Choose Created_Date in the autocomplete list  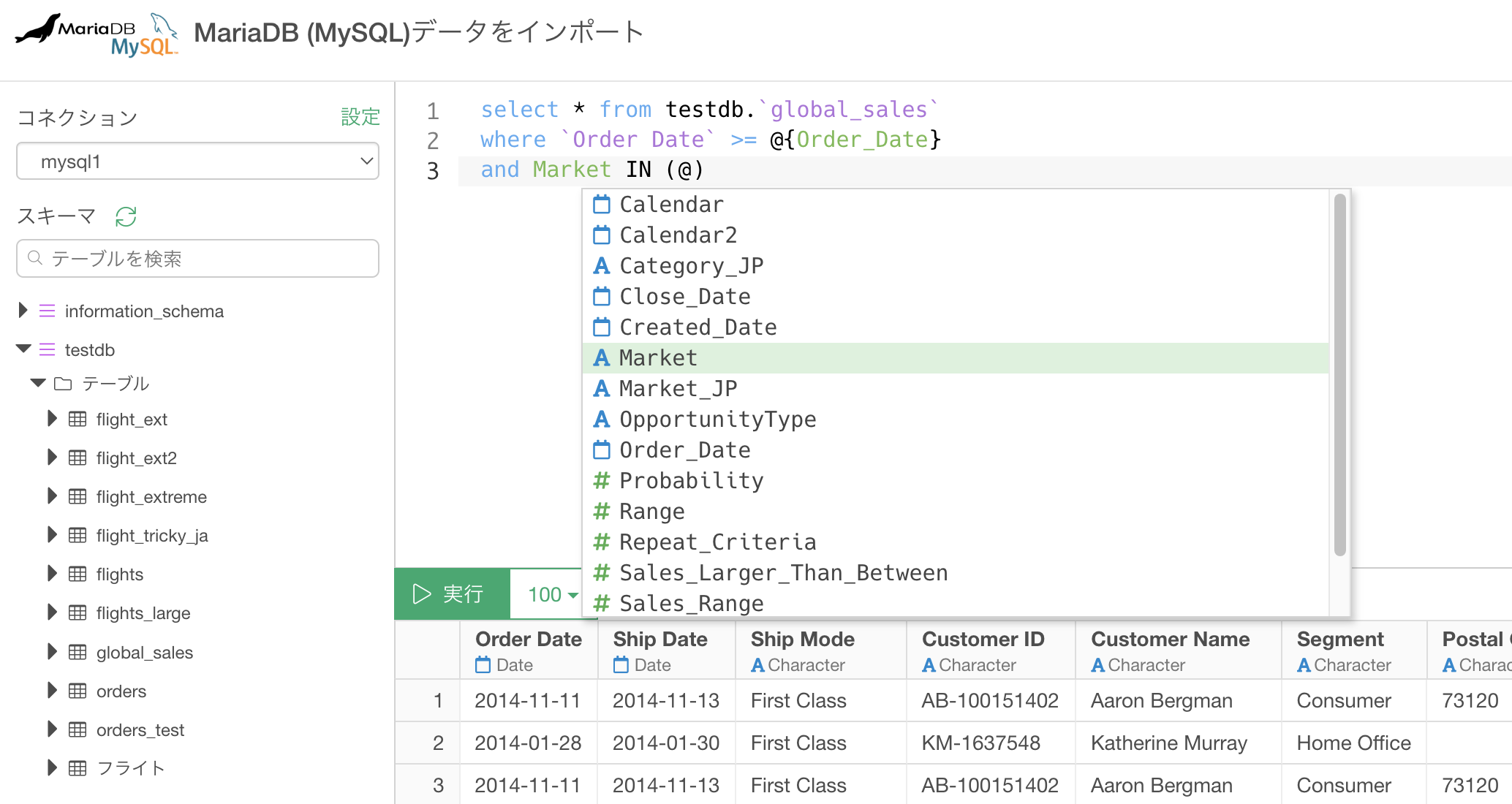(x=956, y=327)
